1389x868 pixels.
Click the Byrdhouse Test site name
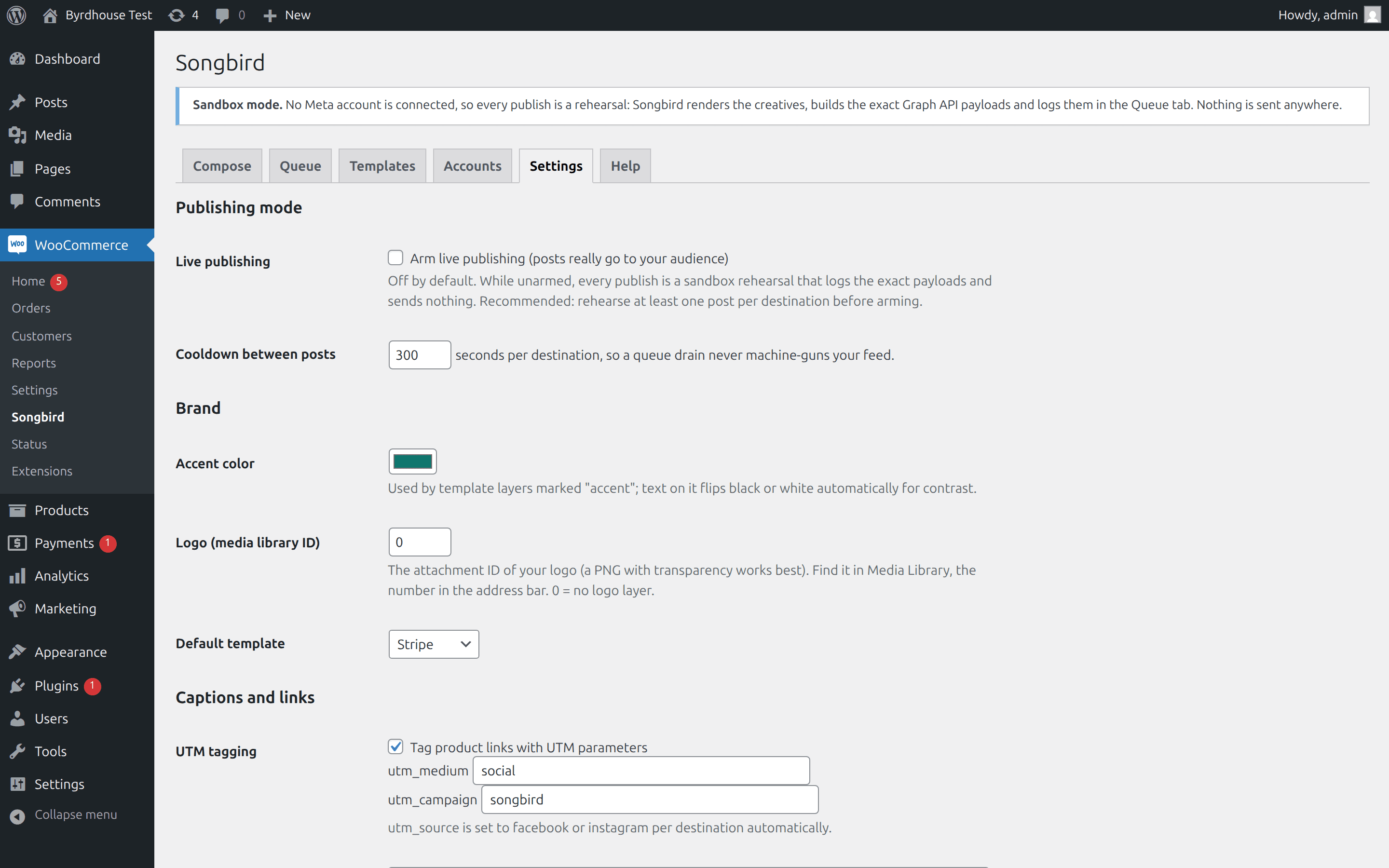pos(109,15)
